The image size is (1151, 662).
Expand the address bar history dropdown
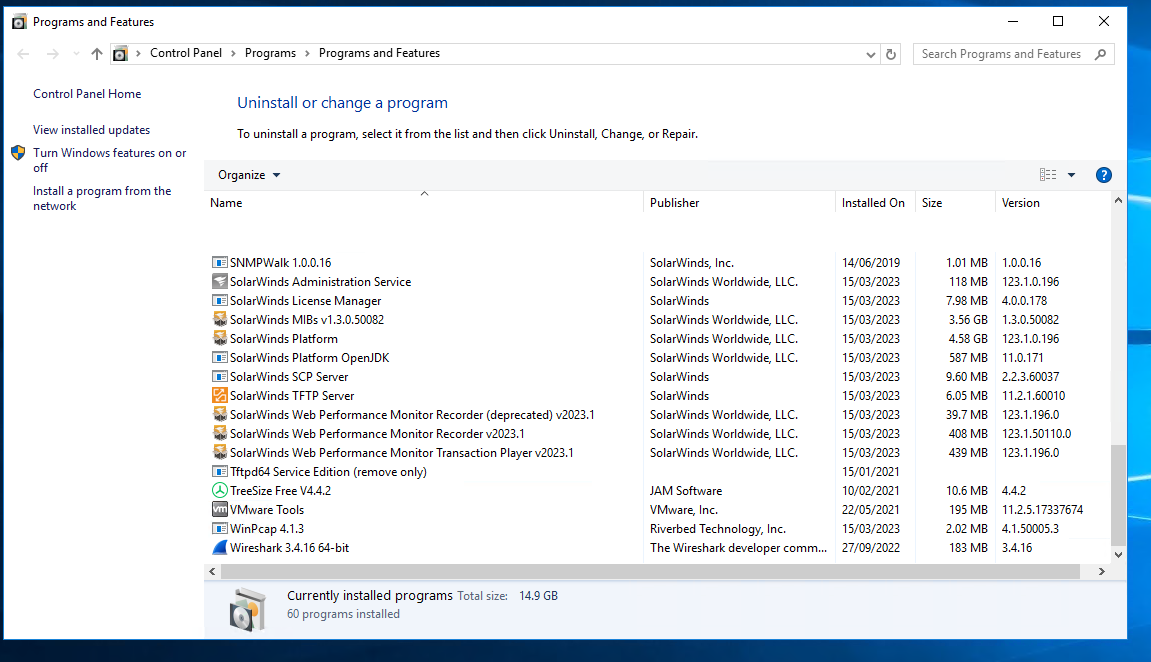pyautogui.click(x=871, y=54)
